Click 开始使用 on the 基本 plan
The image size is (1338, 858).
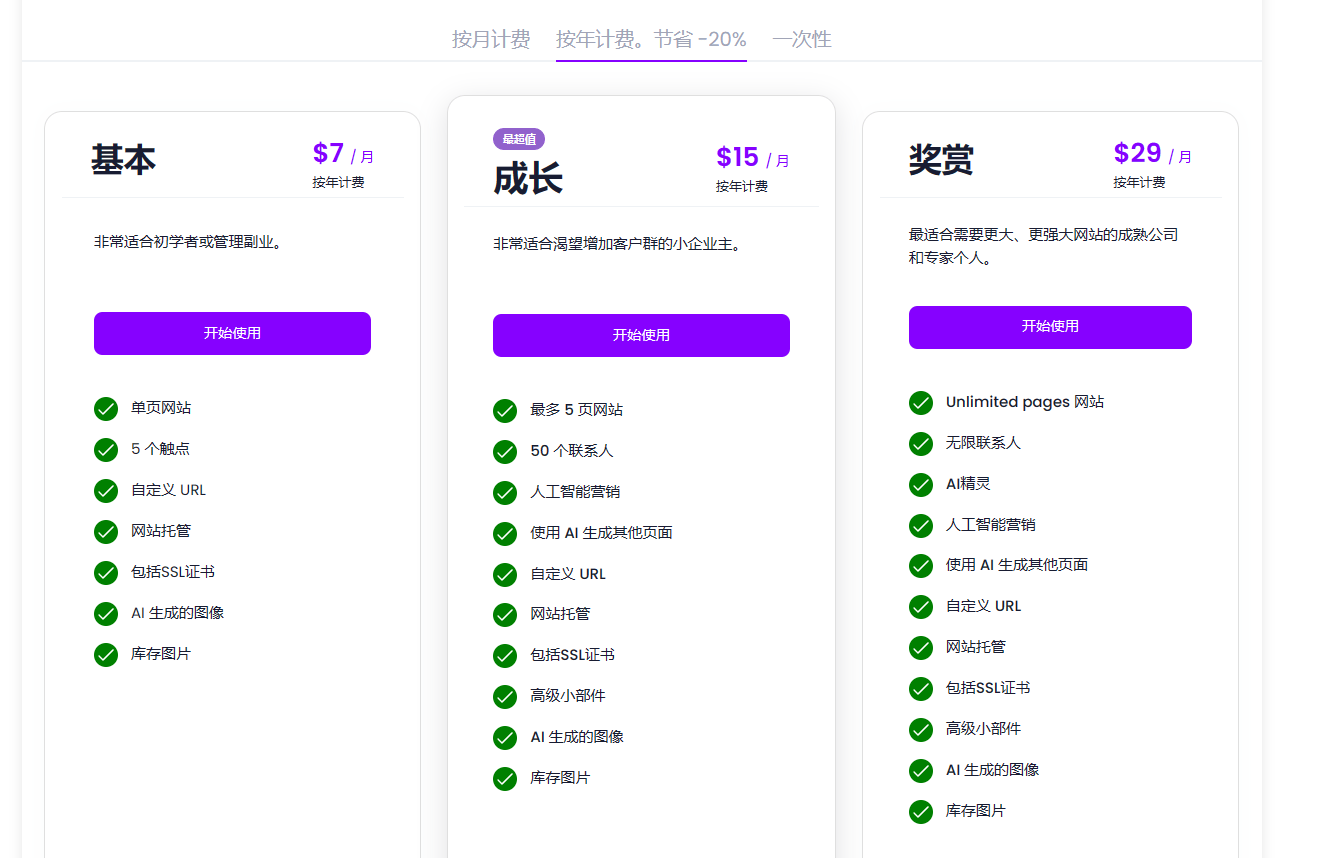coord(232,333)
